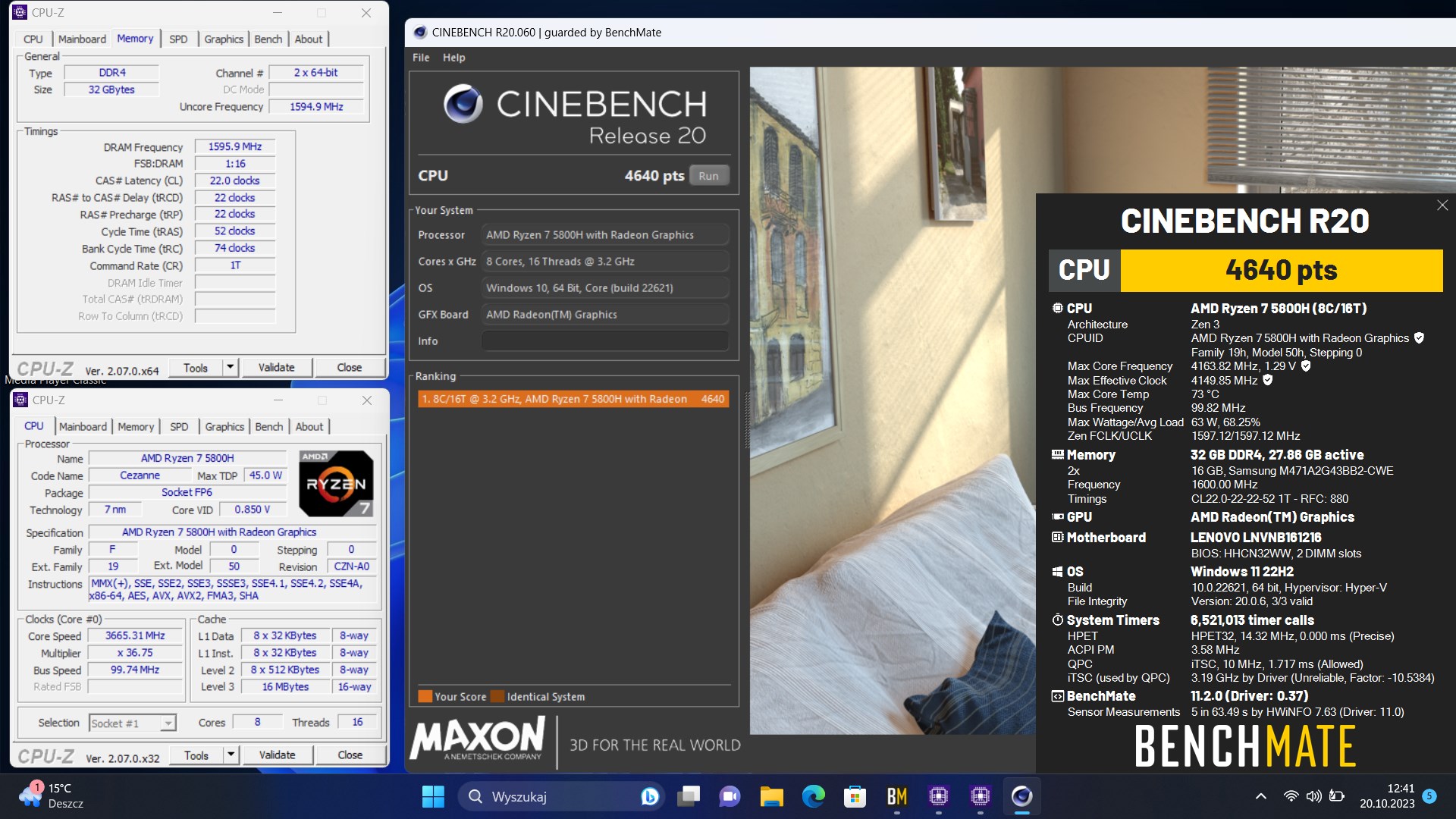The height and width of the screenshot is (819, 1456).
Task: Click Tools button in upper CPU-Z window
Action: [x=195, y=367]
